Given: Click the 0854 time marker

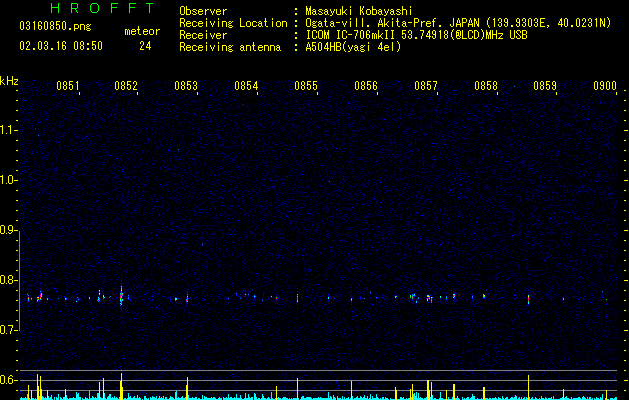Looking at the screenshot, I should click(x=246, y=85).
